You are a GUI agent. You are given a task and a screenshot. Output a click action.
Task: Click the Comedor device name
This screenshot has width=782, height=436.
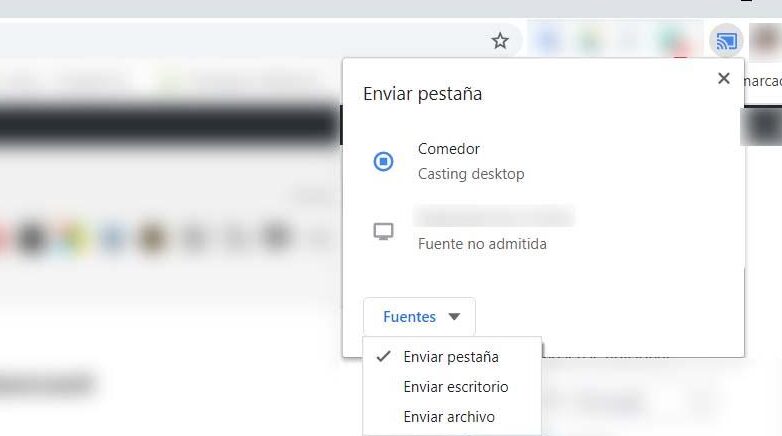448,149
